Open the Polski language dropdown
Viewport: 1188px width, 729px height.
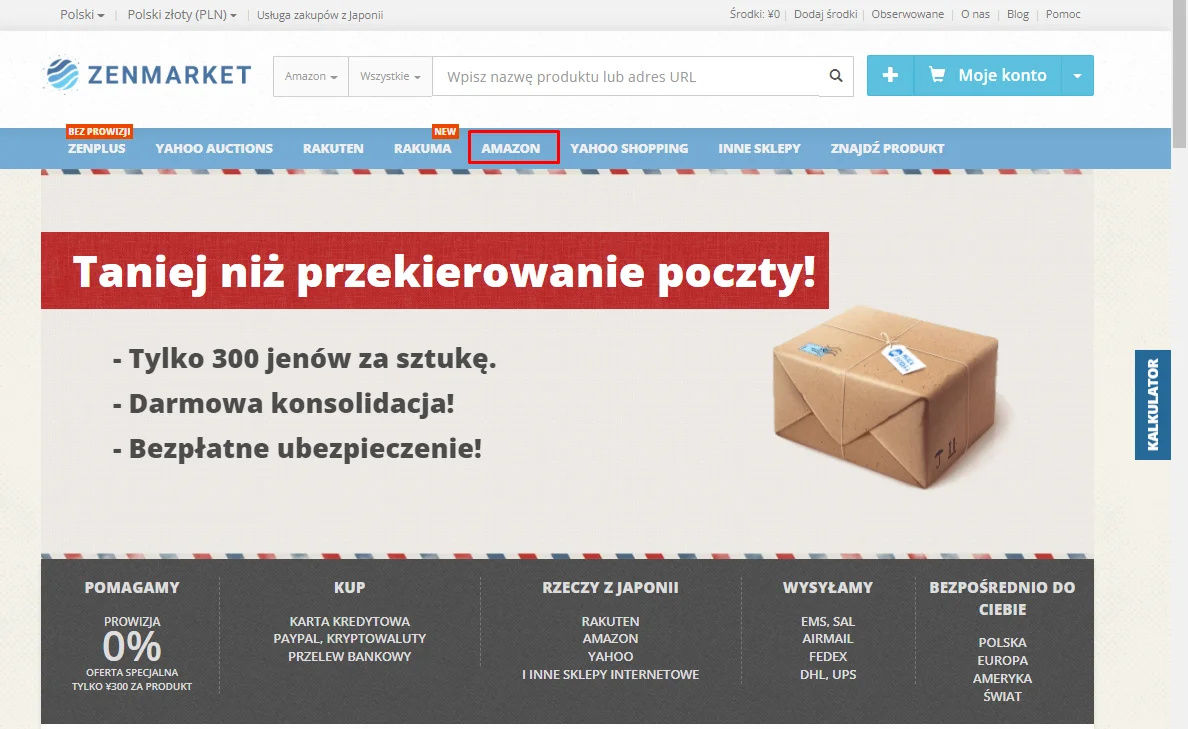click(x=82, y=15)
